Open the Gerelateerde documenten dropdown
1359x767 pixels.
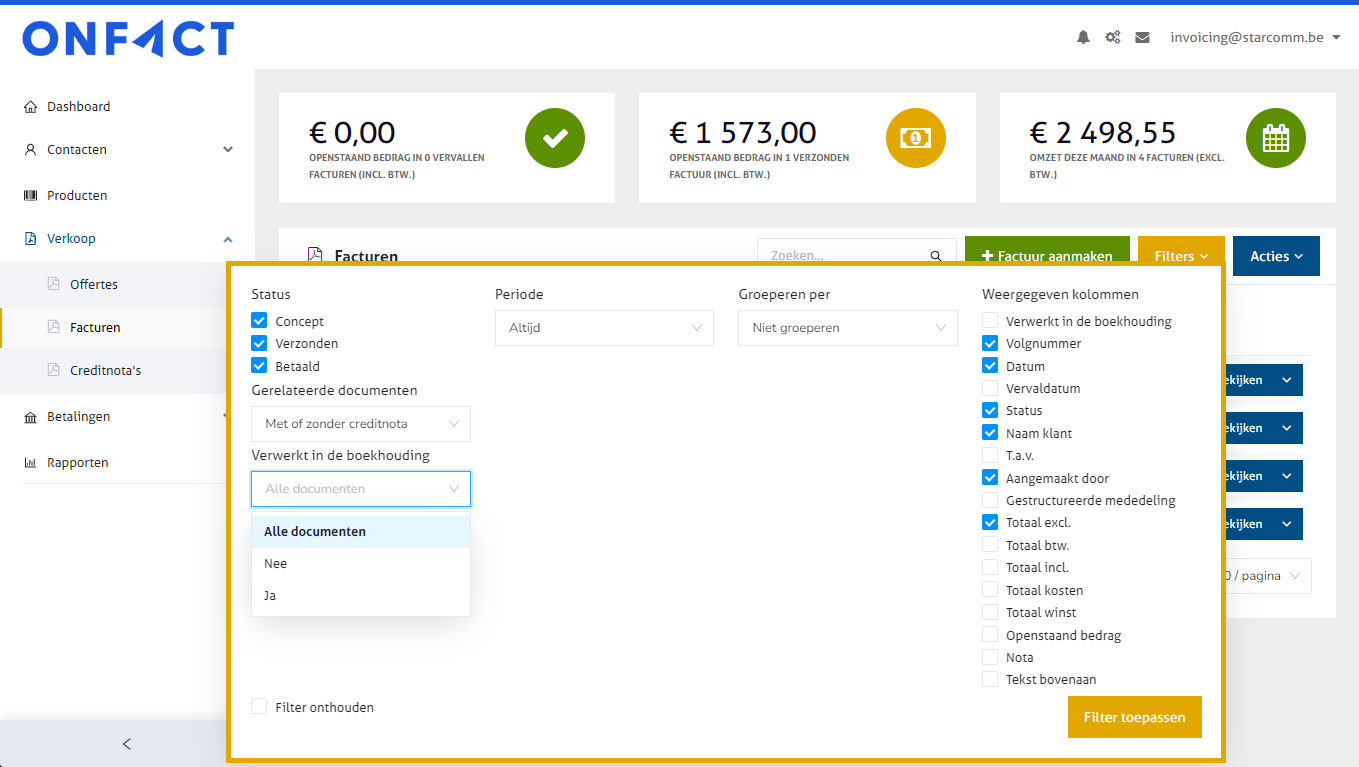pos(360,424)
